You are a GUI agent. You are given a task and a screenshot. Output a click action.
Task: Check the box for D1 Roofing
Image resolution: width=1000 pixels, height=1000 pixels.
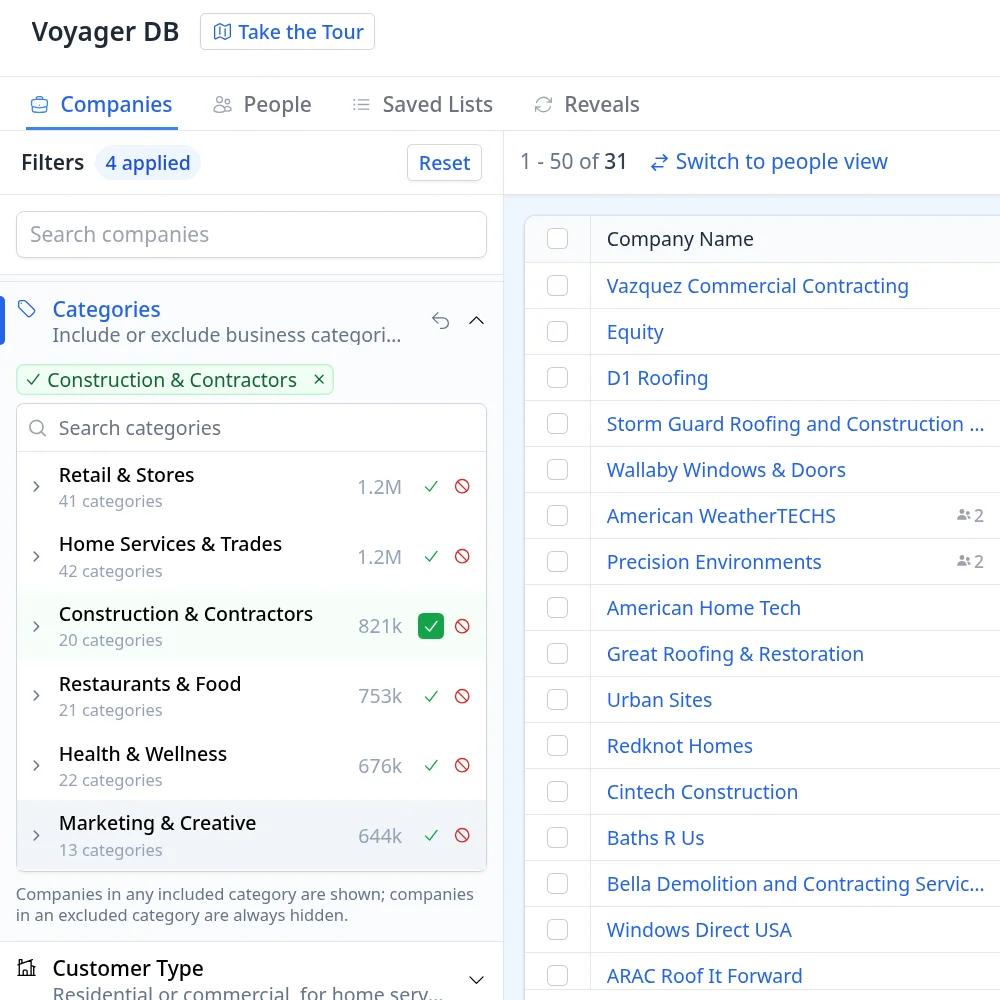[557, 378]
